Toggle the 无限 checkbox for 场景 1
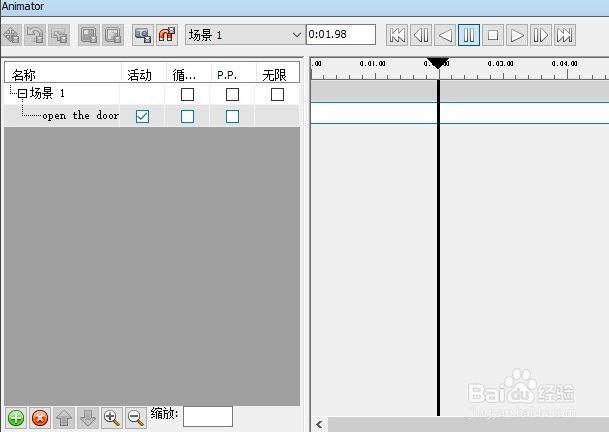609x432 pixels. click(x=277, y=94)
